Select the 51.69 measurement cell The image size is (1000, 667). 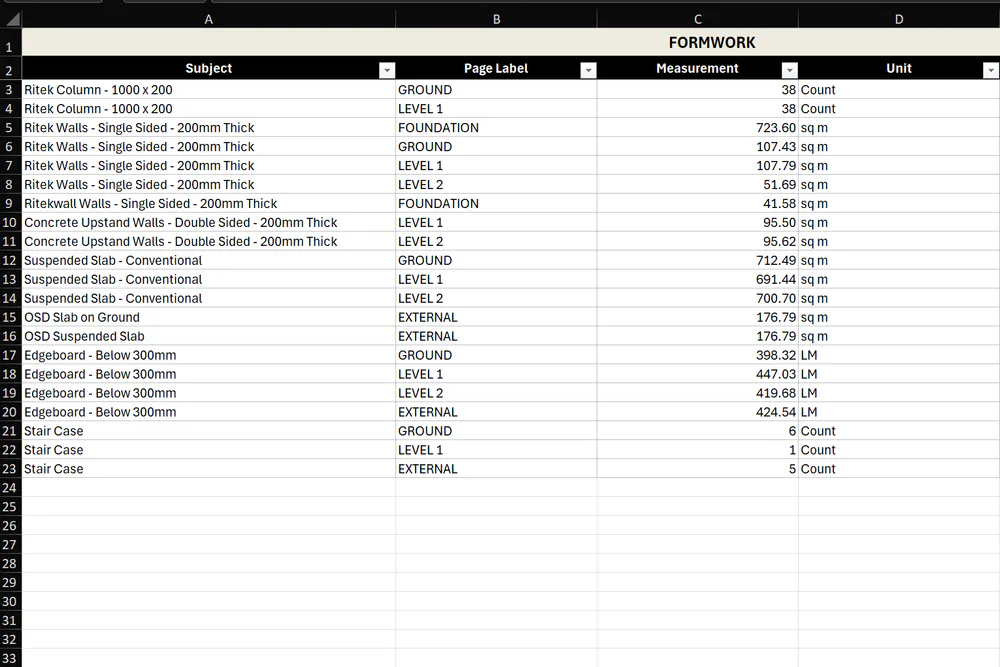pos(698,185)
